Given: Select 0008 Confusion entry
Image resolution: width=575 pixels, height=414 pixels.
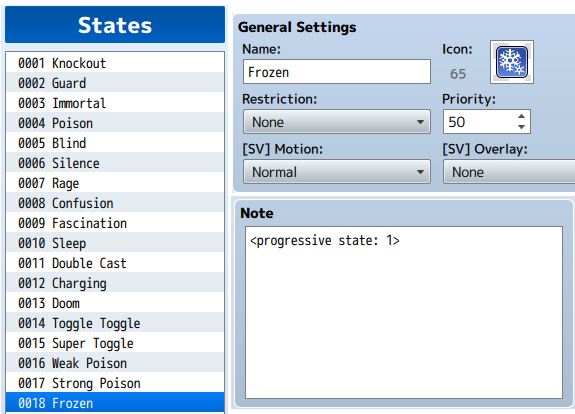Looking at the screenshot, I should [x=115, y=203].
